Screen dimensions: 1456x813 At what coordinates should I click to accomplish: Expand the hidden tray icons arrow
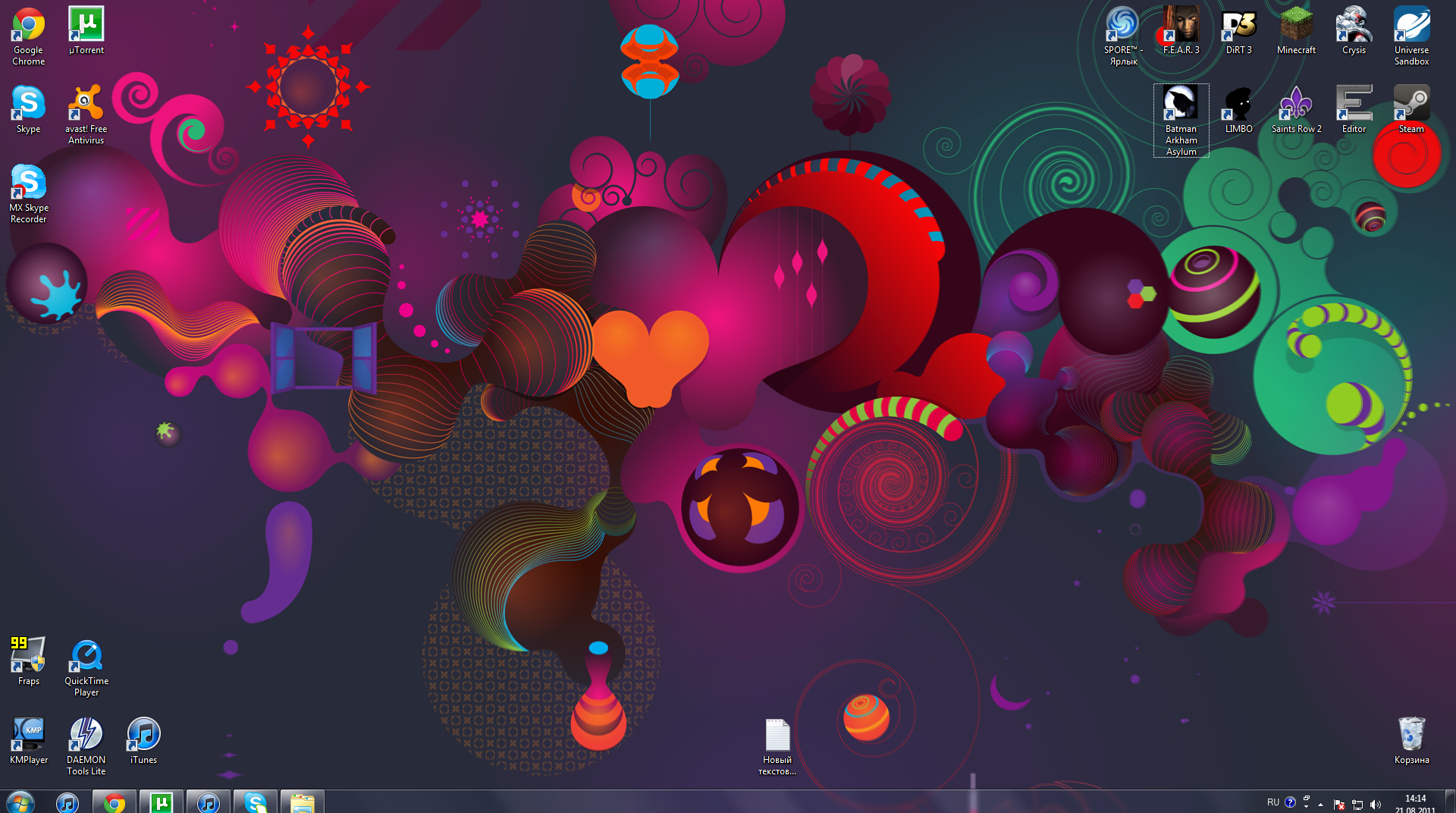click(1320, 804)
